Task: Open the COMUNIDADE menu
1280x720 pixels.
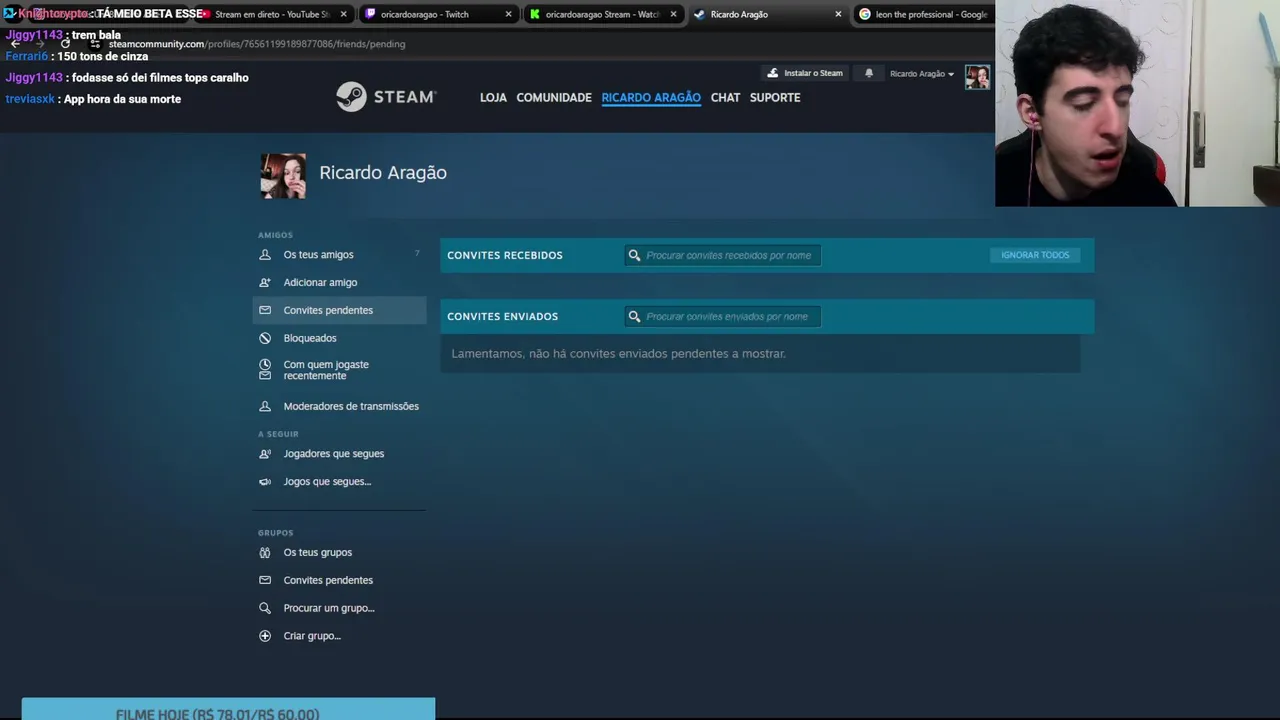Action: [x=554, y=98]
